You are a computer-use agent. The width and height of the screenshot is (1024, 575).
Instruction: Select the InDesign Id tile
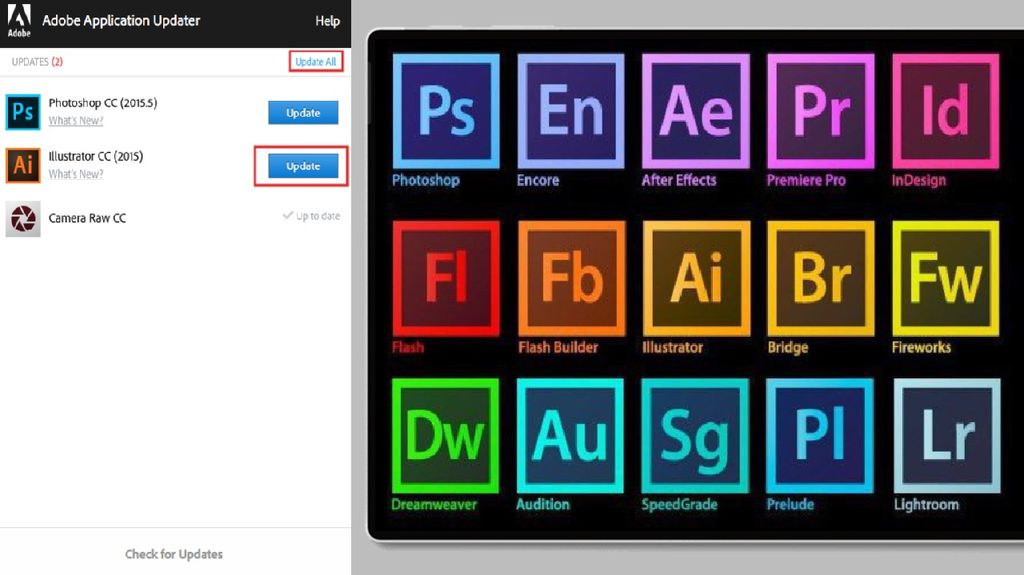[x=946, y=111]
